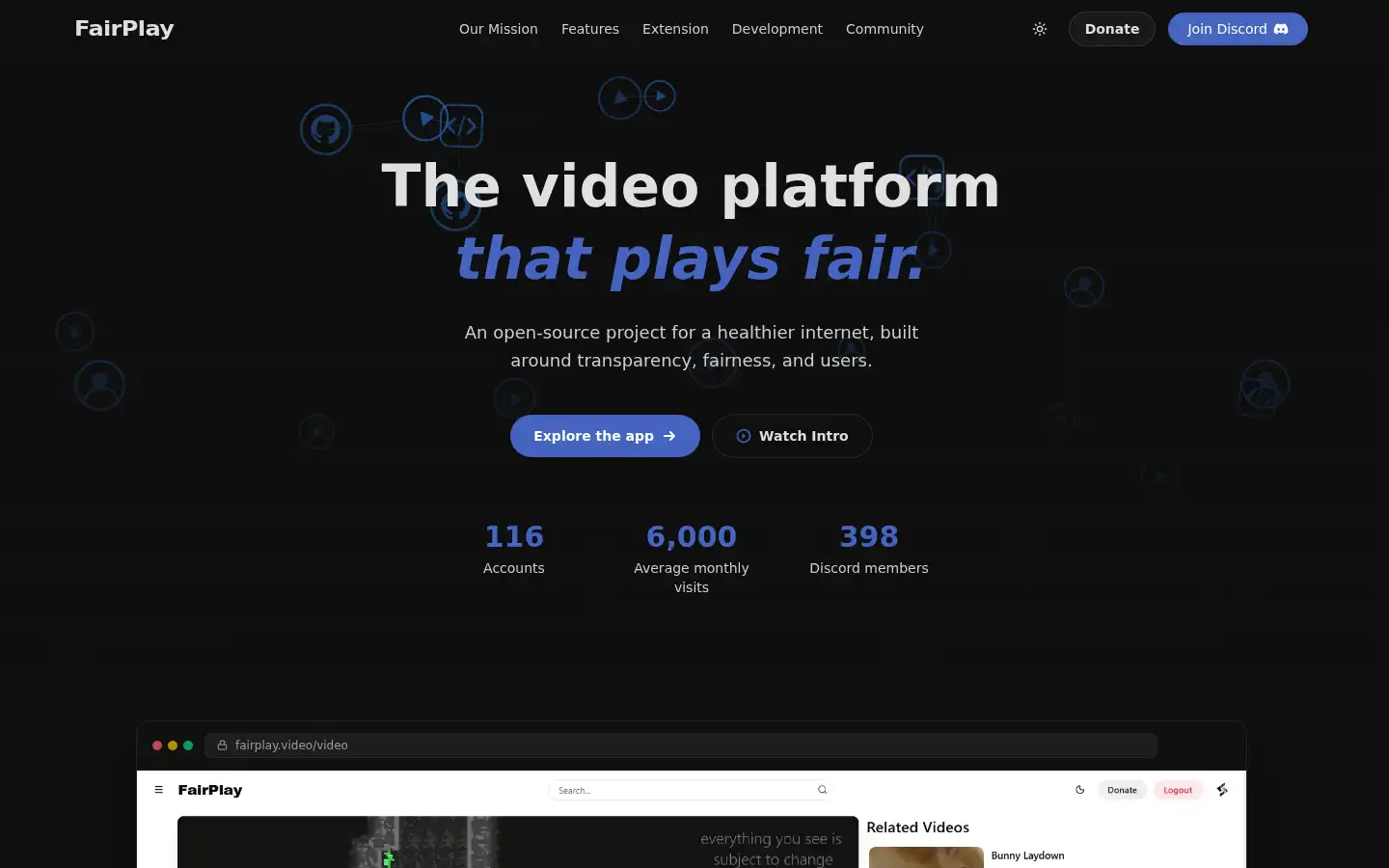Open the Our Mission nav link

point(499,29)
